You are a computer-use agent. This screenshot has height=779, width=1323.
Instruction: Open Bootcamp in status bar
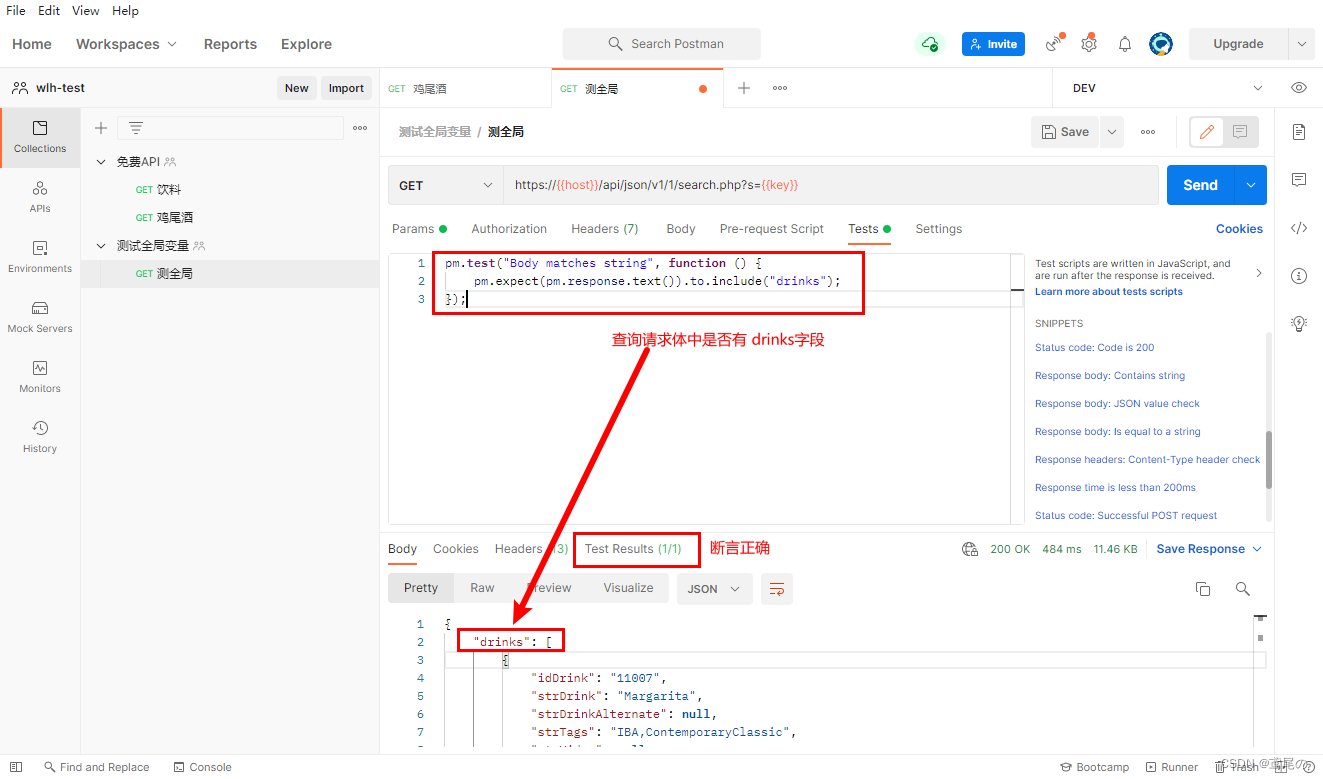click(x=1094, y=767)
